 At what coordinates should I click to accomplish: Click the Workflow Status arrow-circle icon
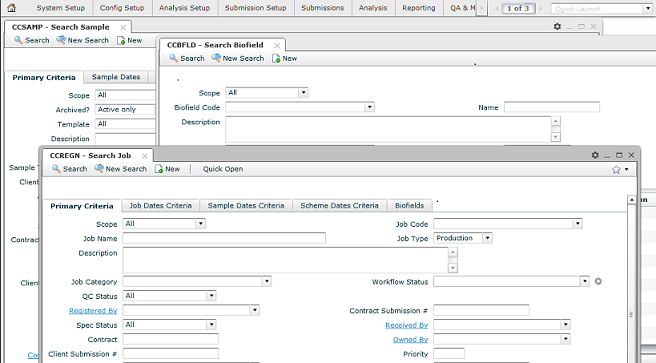(x=598, y=281)
